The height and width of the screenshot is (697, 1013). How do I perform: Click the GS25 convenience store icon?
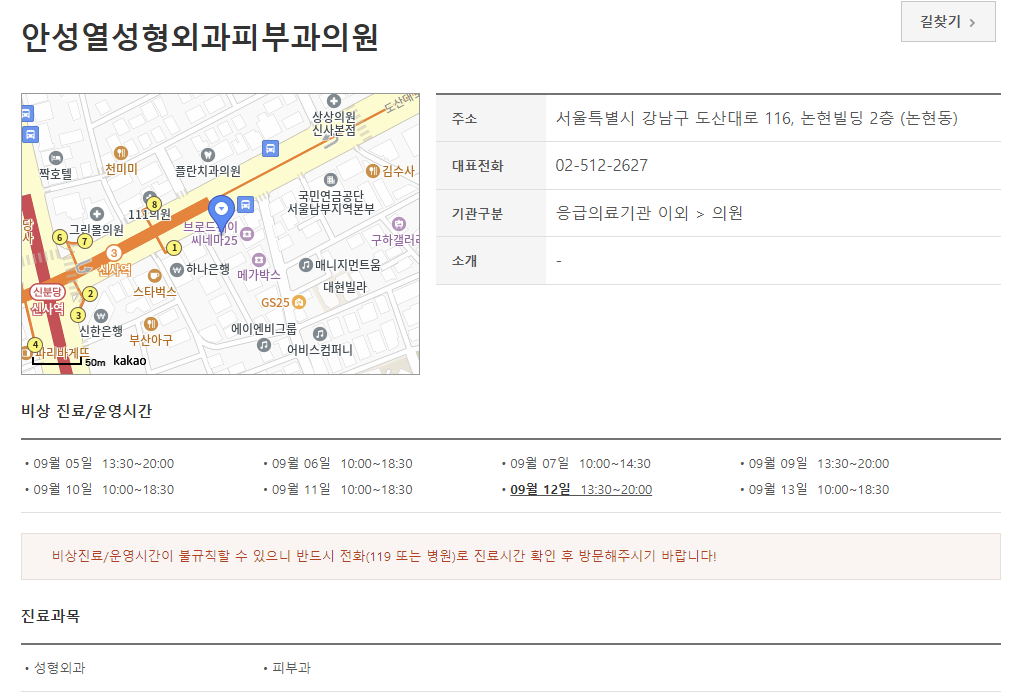click(x=299, y=301)
